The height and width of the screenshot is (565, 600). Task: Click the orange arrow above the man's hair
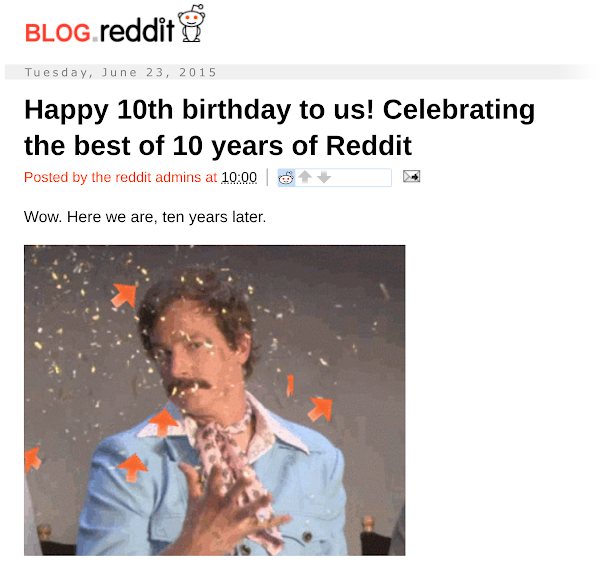click(124, 295)
